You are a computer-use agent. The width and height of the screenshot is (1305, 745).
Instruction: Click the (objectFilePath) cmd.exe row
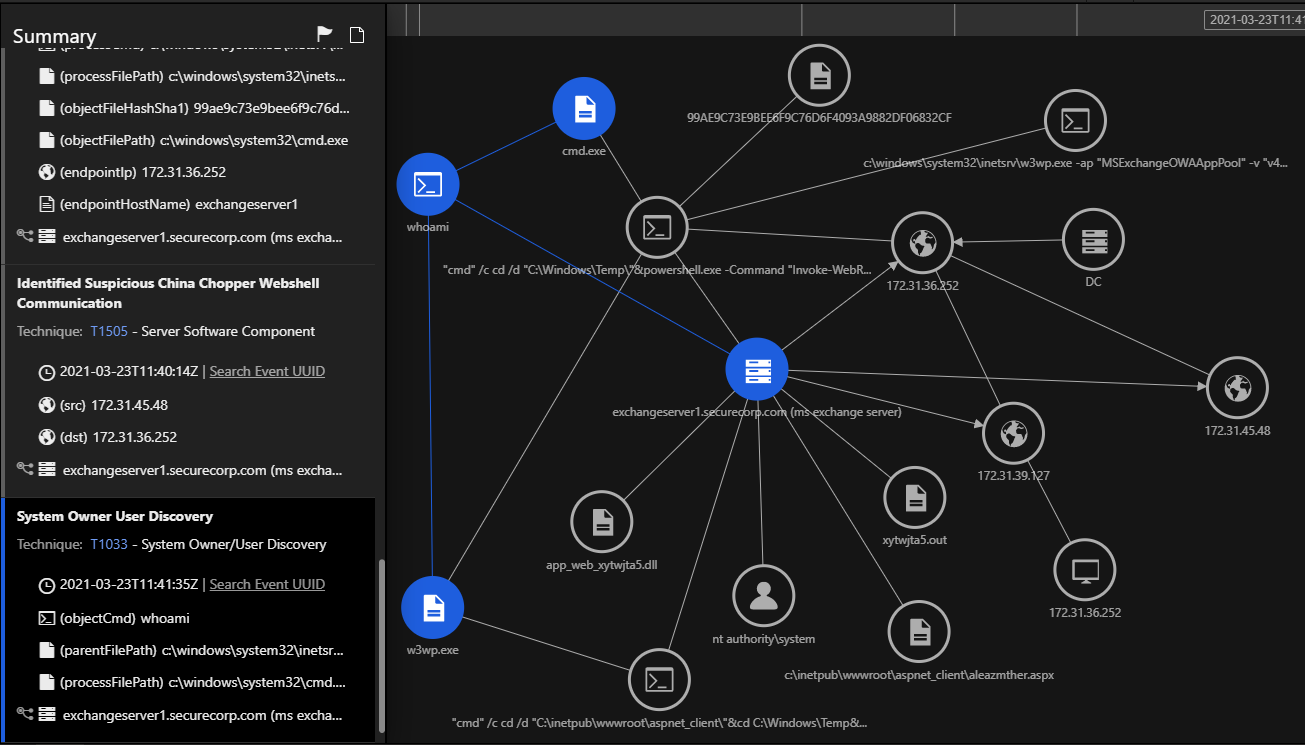tap(192, 140)
